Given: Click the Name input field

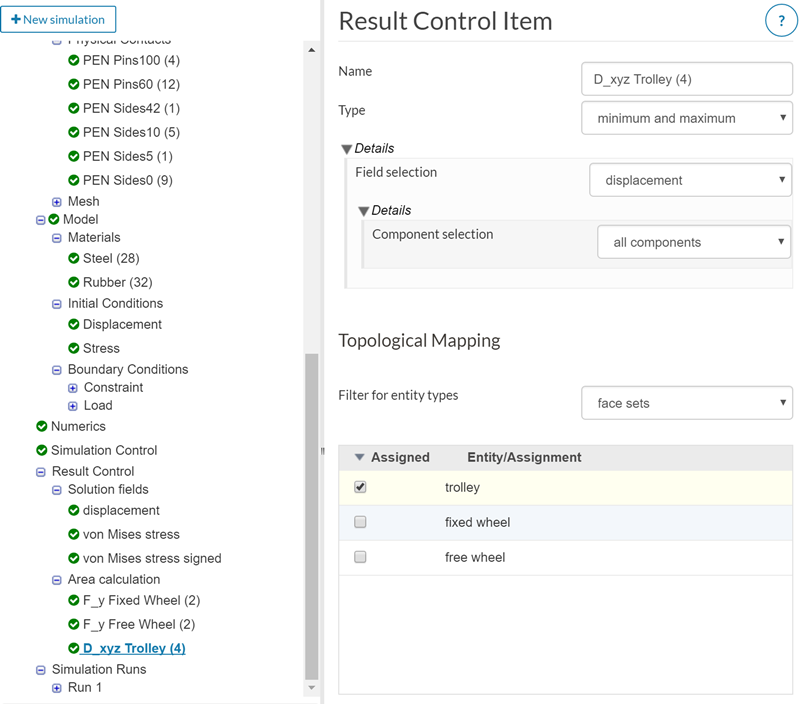Looking at the screenshot, I should tap(686, 78).
